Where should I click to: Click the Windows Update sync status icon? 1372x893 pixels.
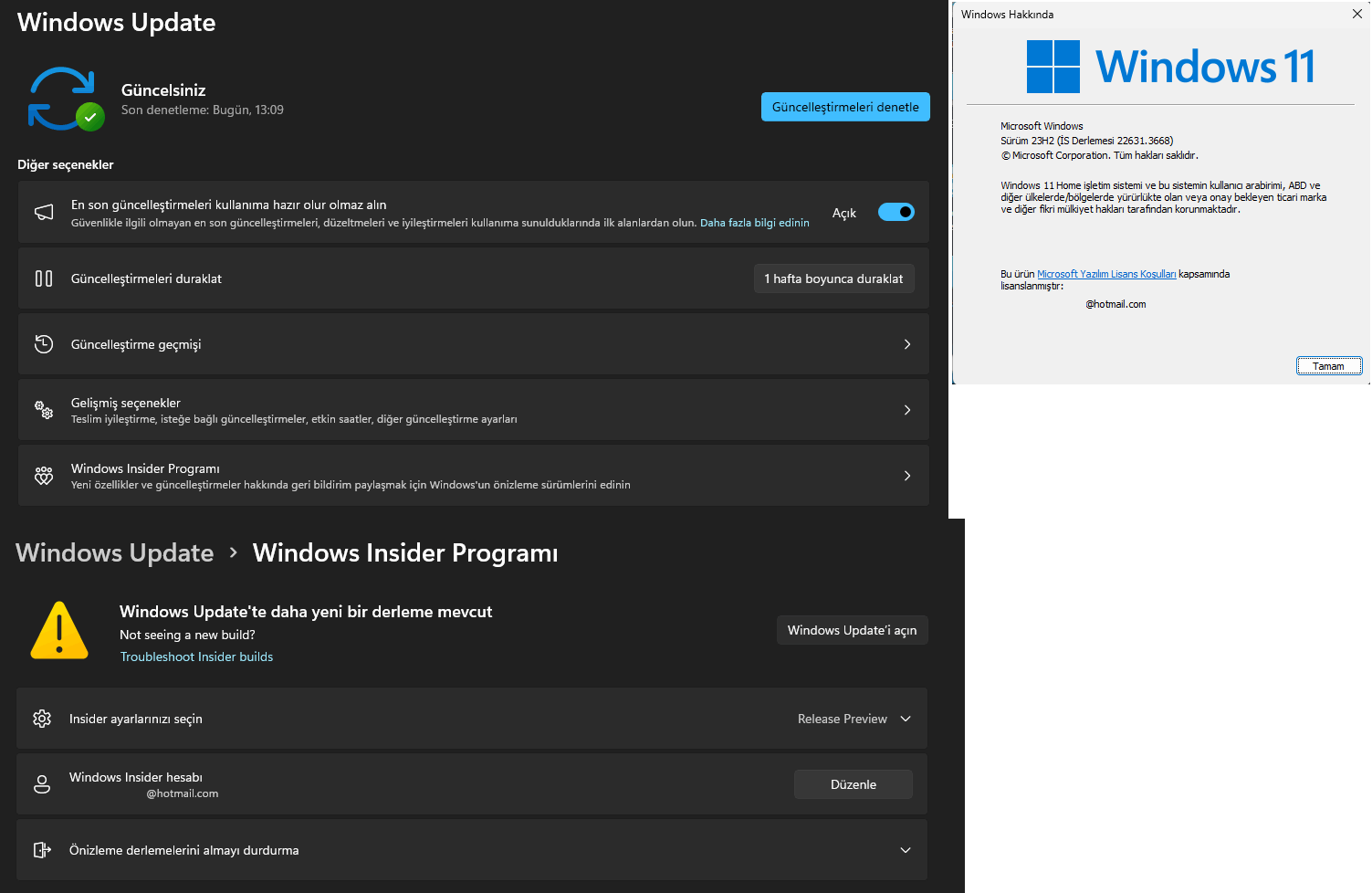(x=64, y=99)
